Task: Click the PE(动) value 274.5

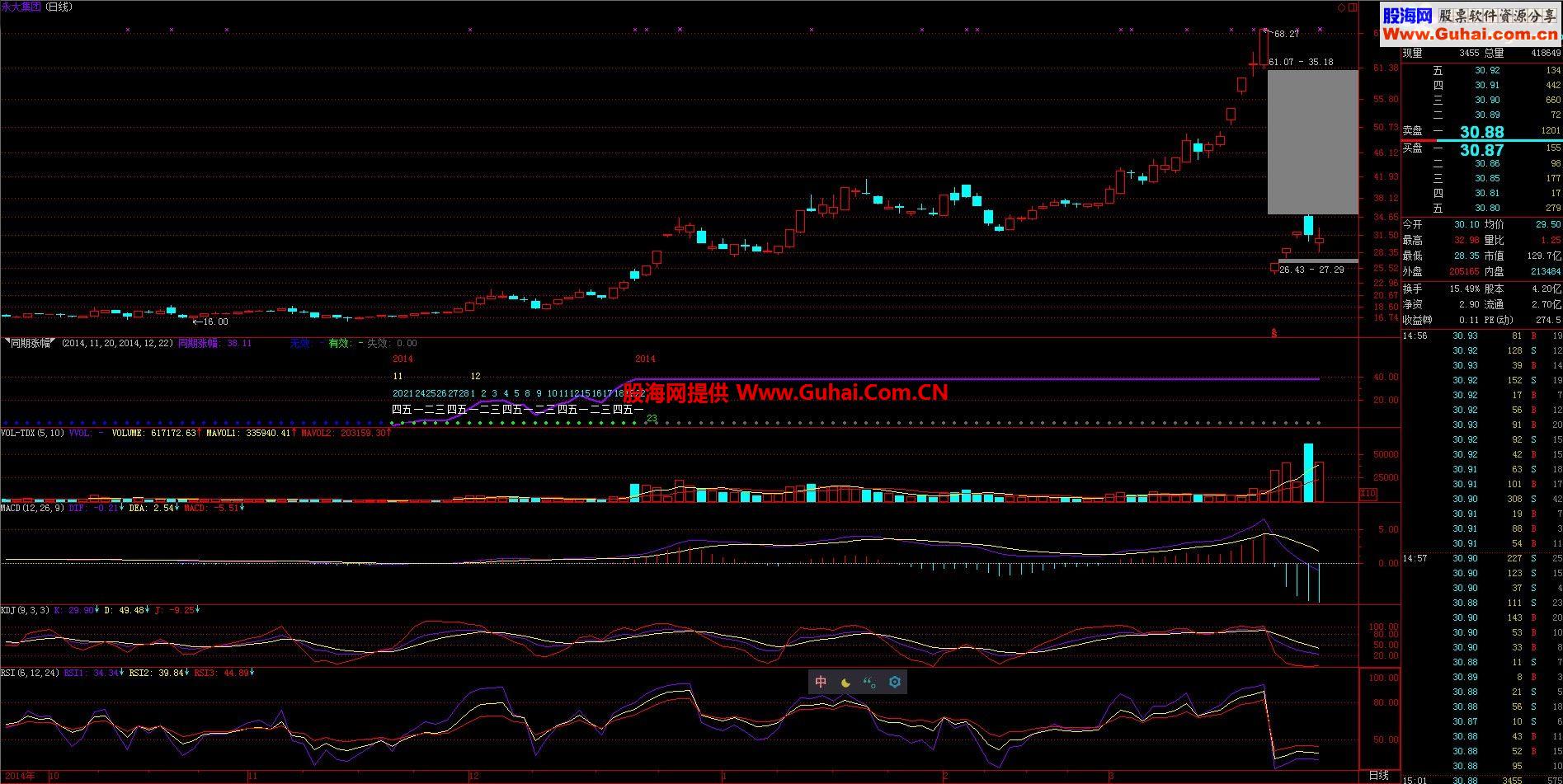Action: click(x=1548, y=320)
